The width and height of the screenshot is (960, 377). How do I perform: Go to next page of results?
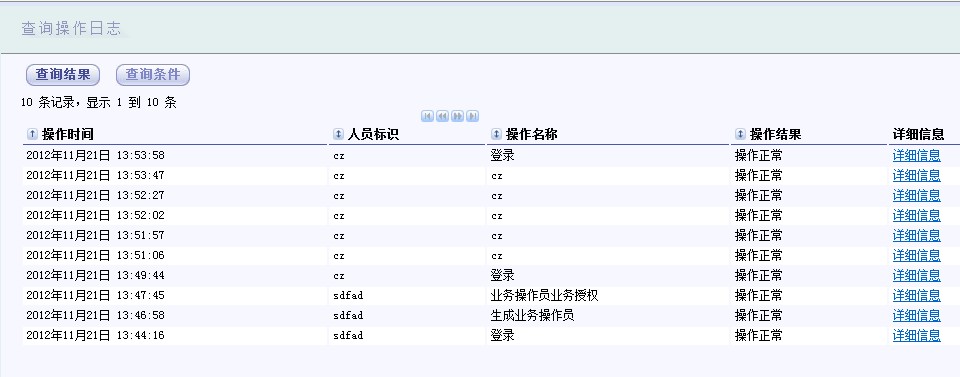(457, 116)
